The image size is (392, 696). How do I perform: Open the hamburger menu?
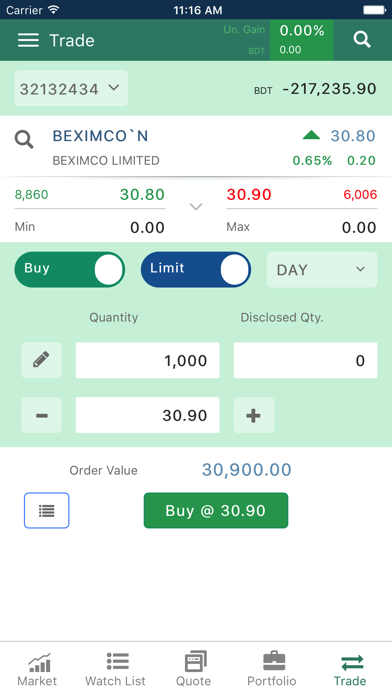click(x=28, y=40)
